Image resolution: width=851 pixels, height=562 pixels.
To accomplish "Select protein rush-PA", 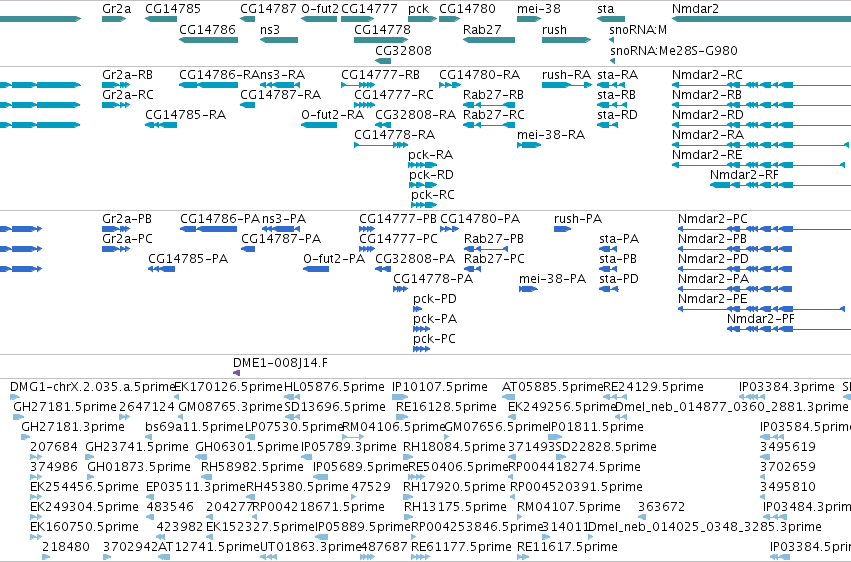I will point(562,229).
